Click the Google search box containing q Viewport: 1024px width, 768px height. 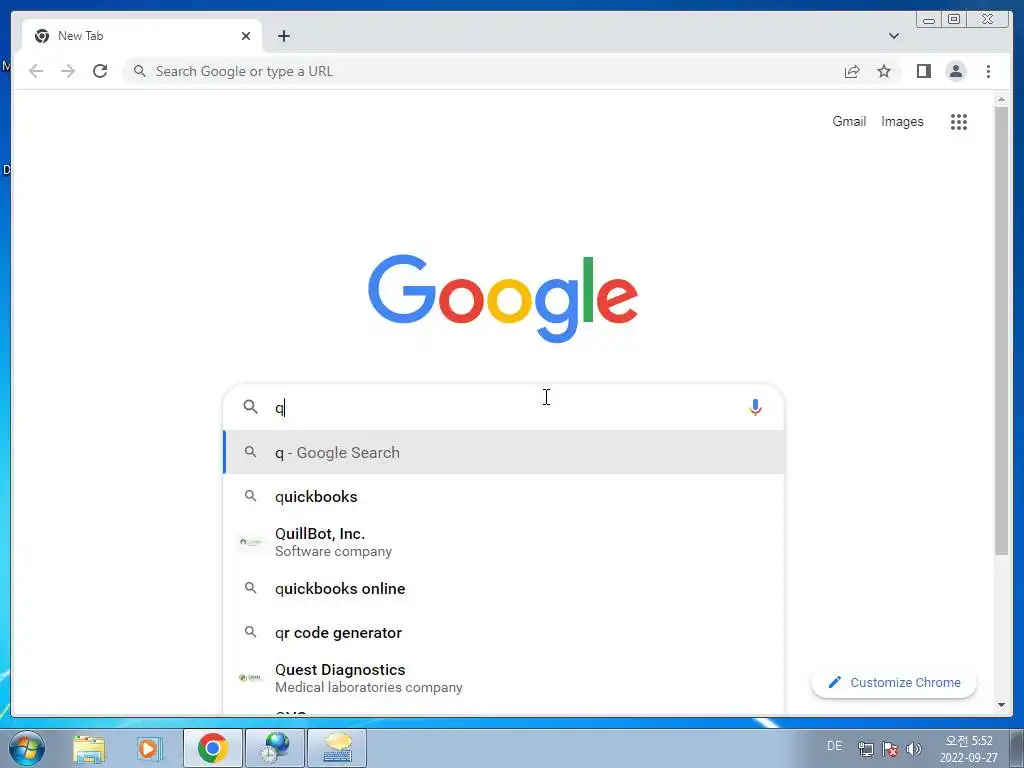503,408
